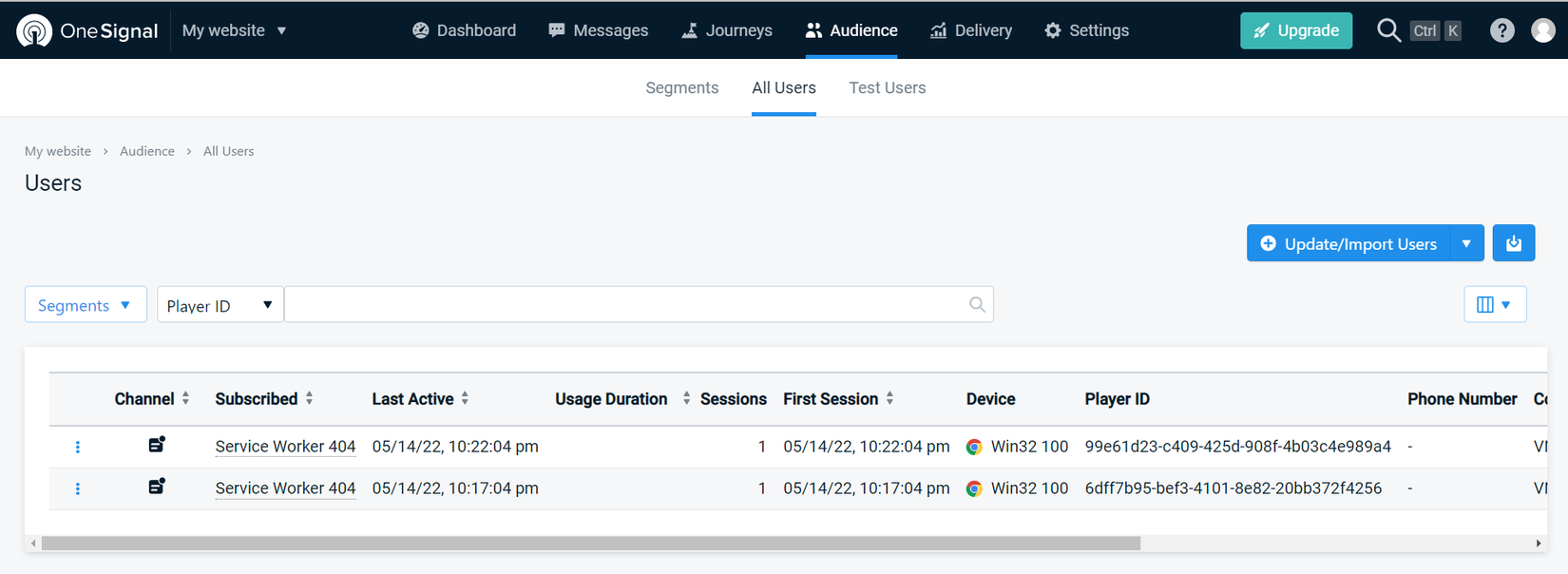Screen dimensions: 1568x574
Task: Click the search icon in the filter field
Action: click(x=977, y=304)
